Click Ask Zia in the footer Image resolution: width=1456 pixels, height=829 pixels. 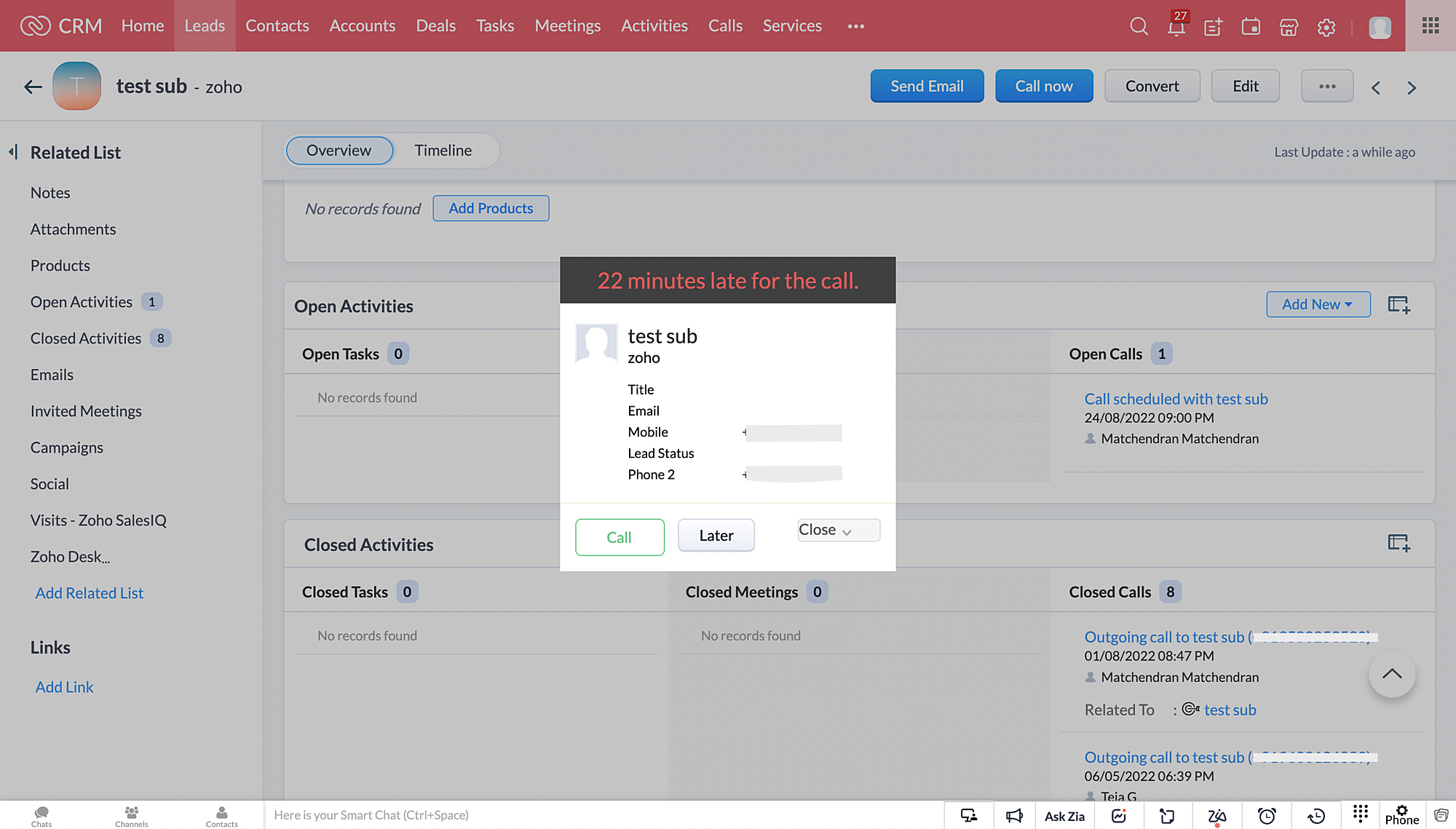click(x=1064, y=817)
